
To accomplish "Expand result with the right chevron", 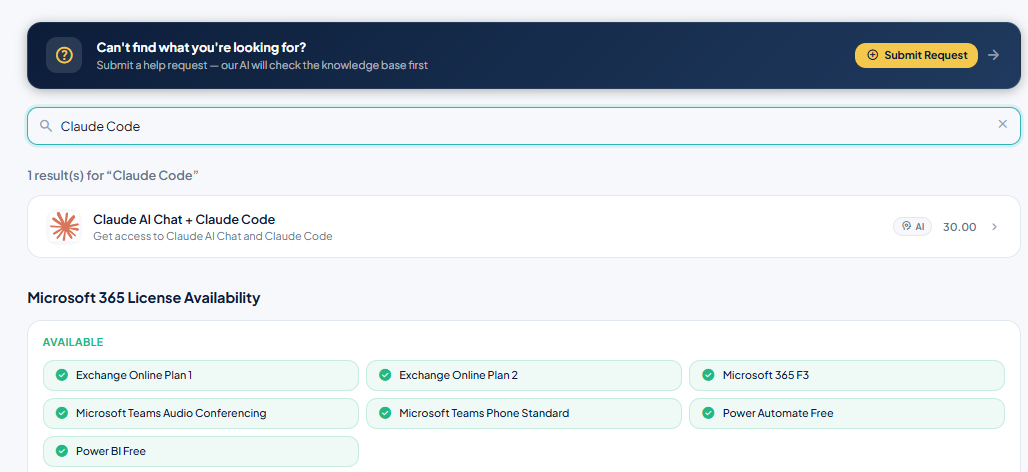I will click(x=995, y=227).
